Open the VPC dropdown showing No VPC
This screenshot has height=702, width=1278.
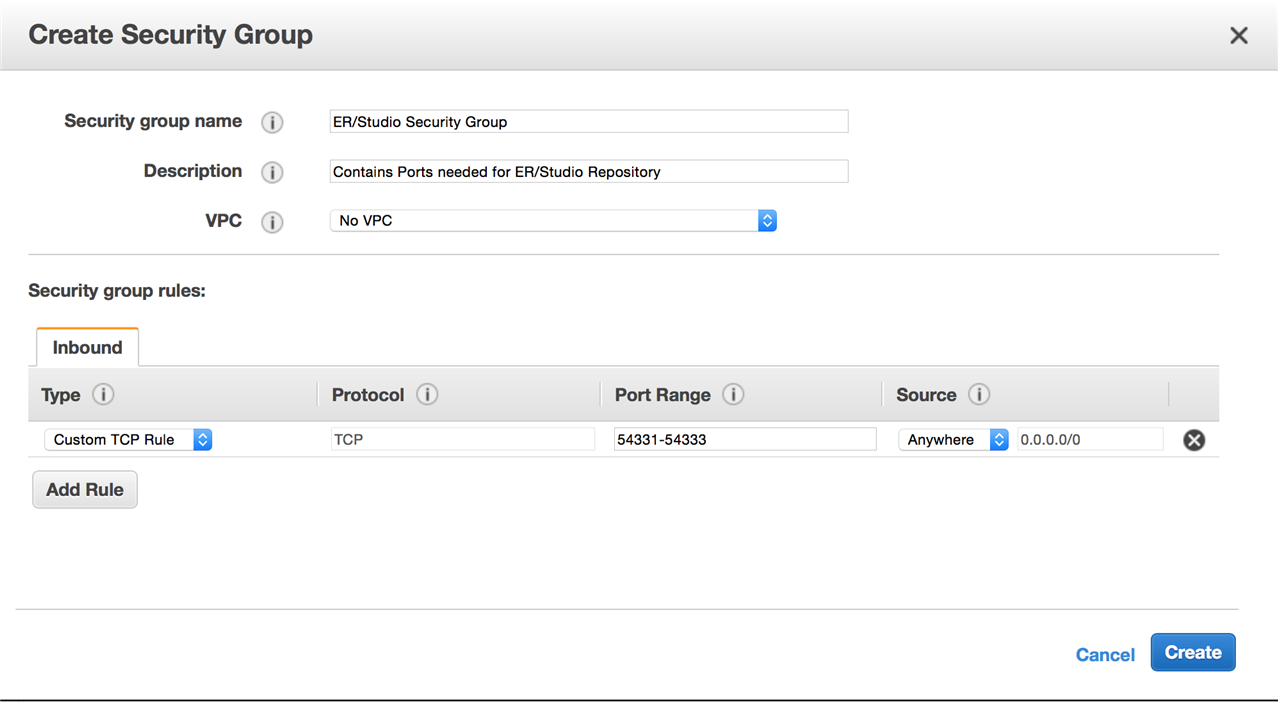[x=553, y=221]
